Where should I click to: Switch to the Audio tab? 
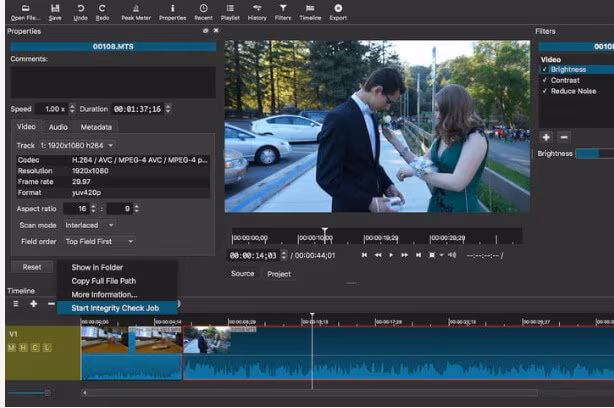pyautogui.click(x=58, y=127)
